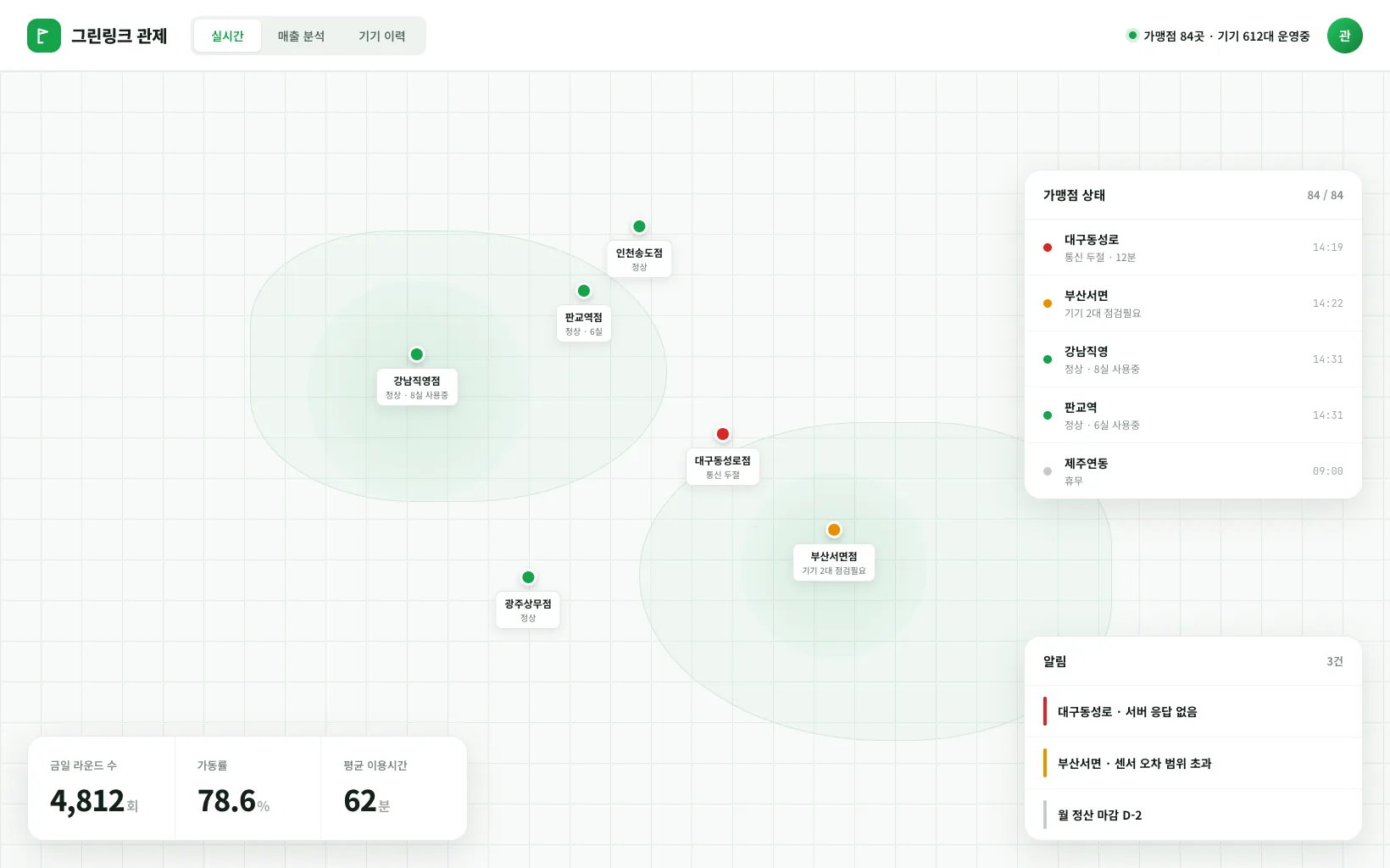Switch to the 실시간 tab
The height and width of the screenshot is (868, 1390).
(227, 36)
